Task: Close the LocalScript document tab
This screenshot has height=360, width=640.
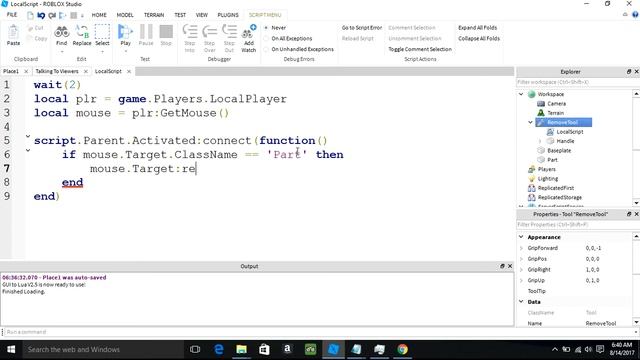Action: click(x=129, y=71)
